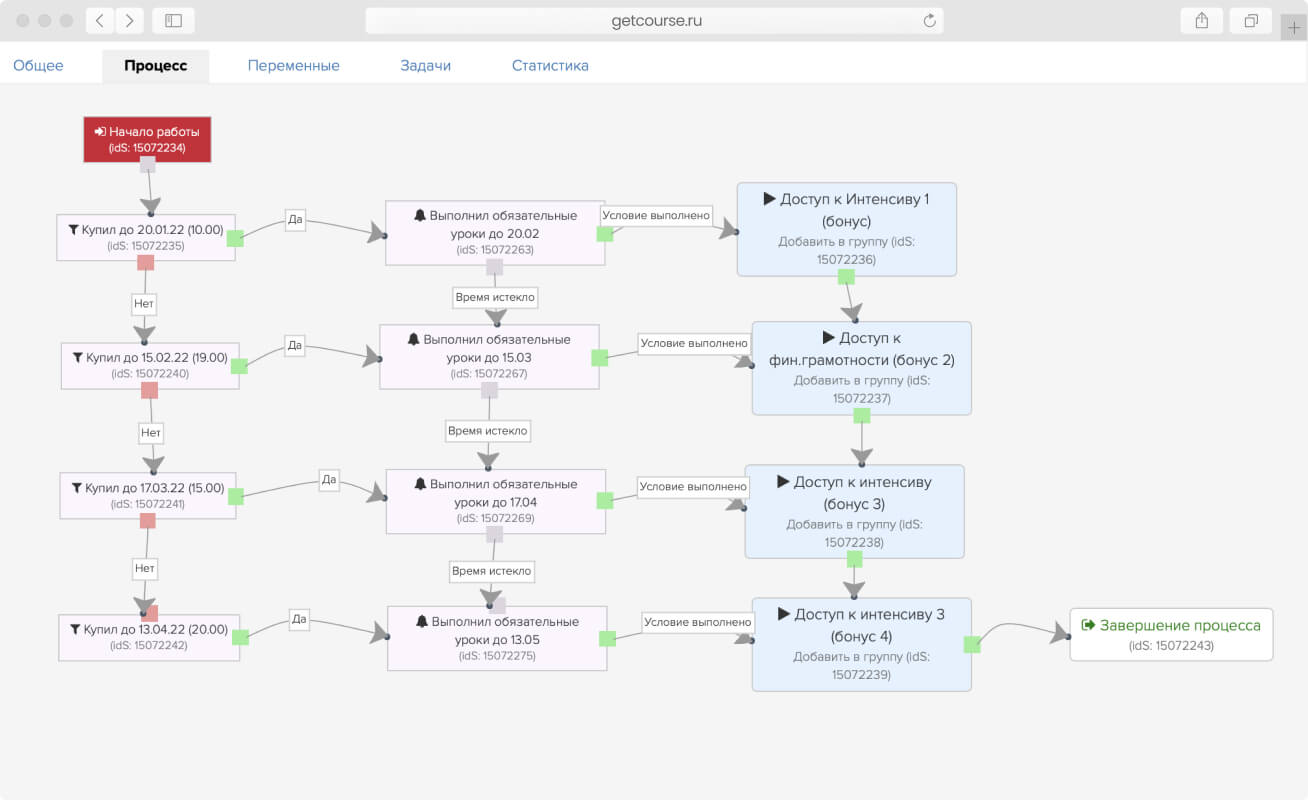1308x800 pixels.
Task: Select action Доступ к интенсиву (бонус 3)
Action: [x=854, y=511]
